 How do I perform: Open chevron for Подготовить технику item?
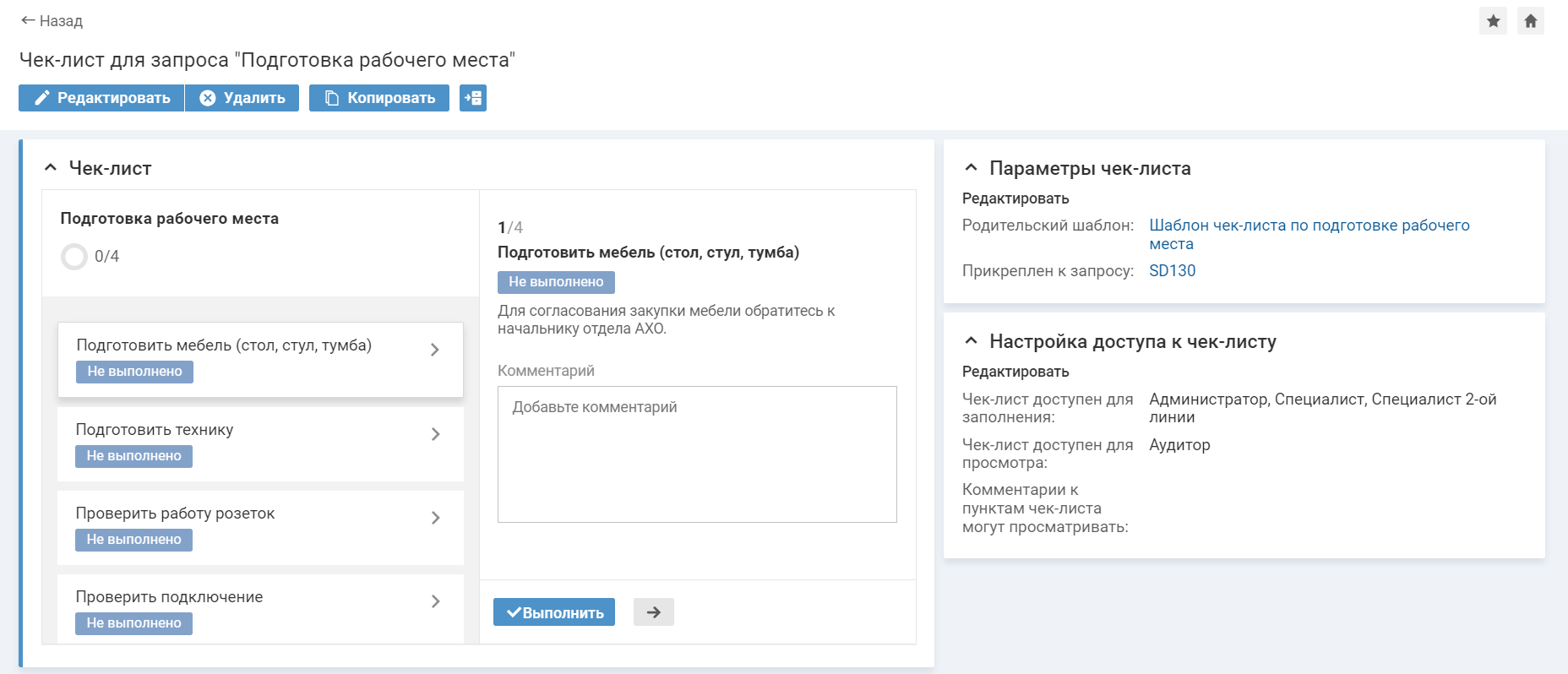pyautogui.click(x=435, y=434)
